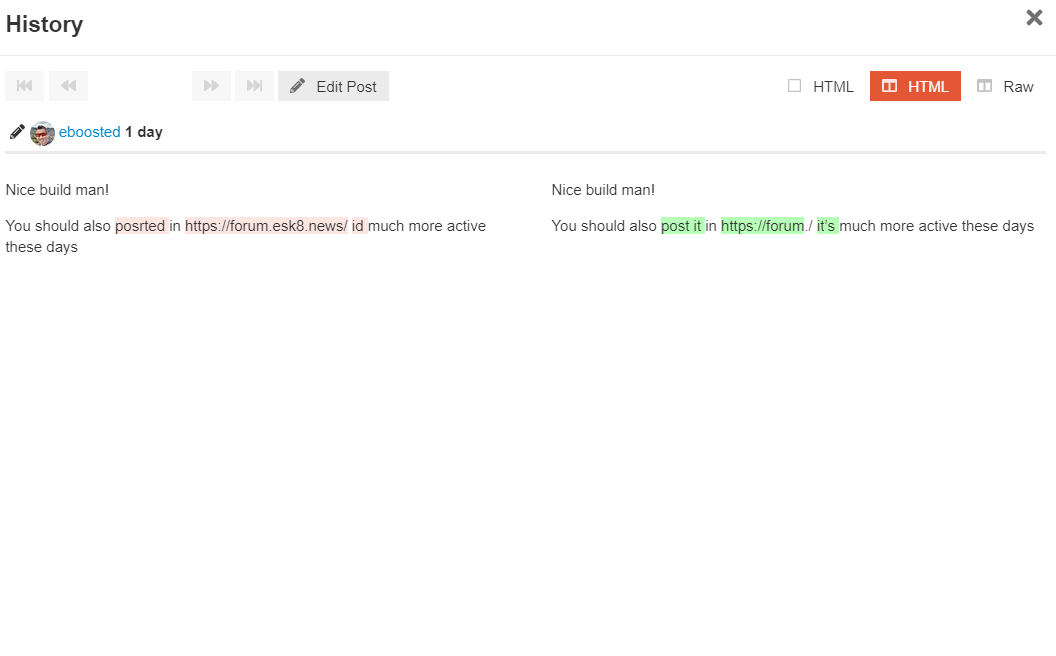Open the removed forum.esk8.news link
This screenshot has height=656, width=1056.
(266, 226)
